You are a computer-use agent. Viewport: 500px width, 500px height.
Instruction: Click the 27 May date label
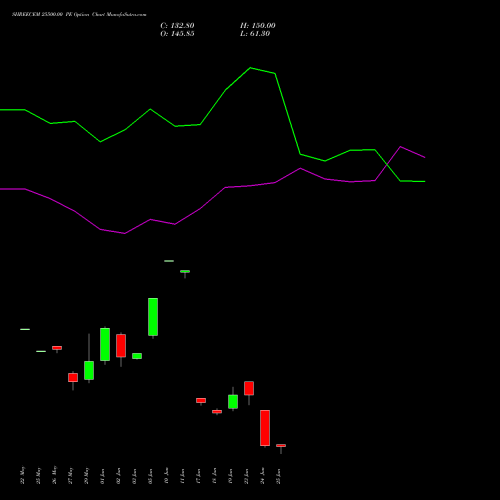70,475
